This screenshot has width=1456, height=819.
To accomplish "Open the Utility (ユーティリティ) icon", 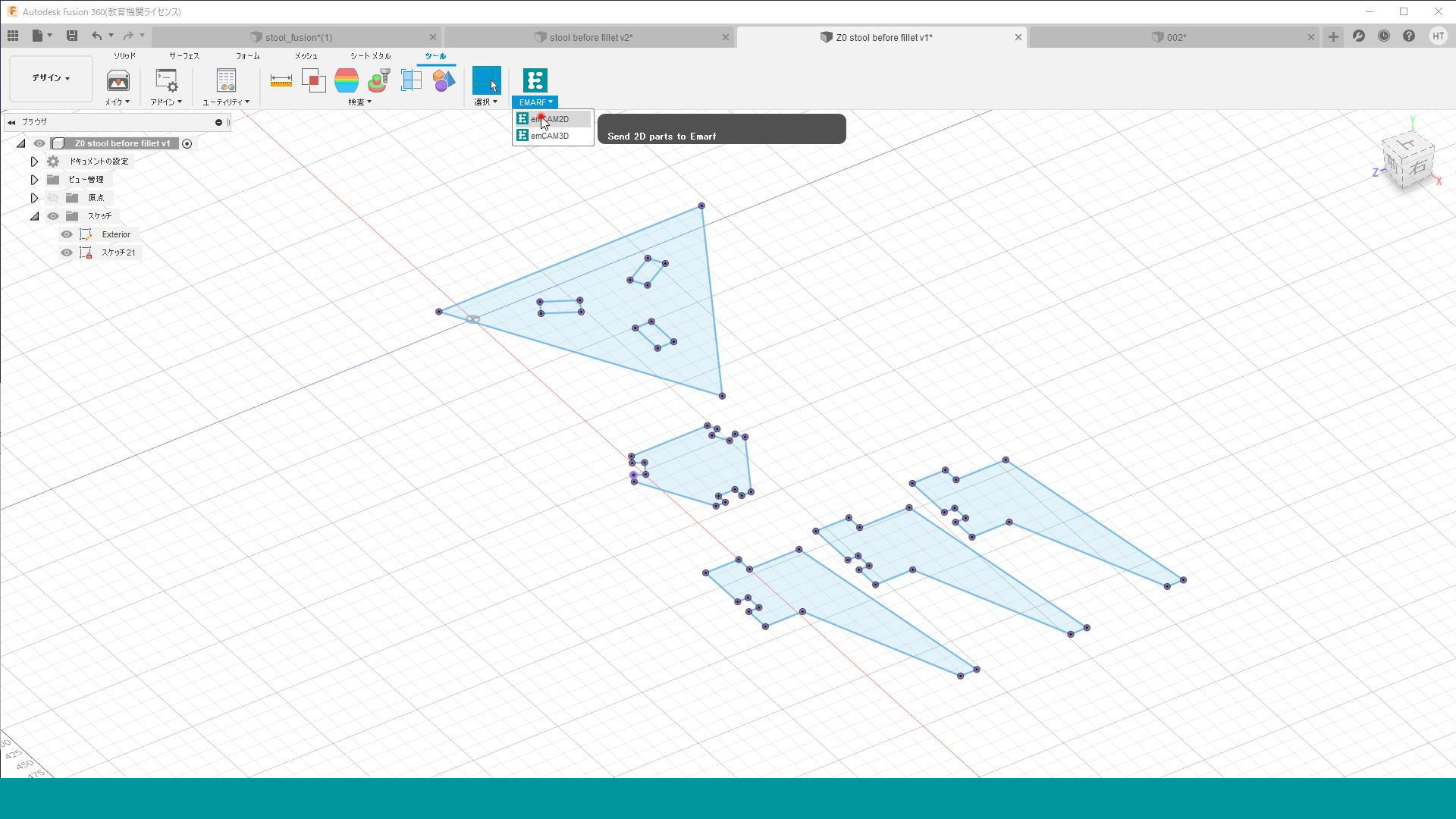I will coord(226,80).
